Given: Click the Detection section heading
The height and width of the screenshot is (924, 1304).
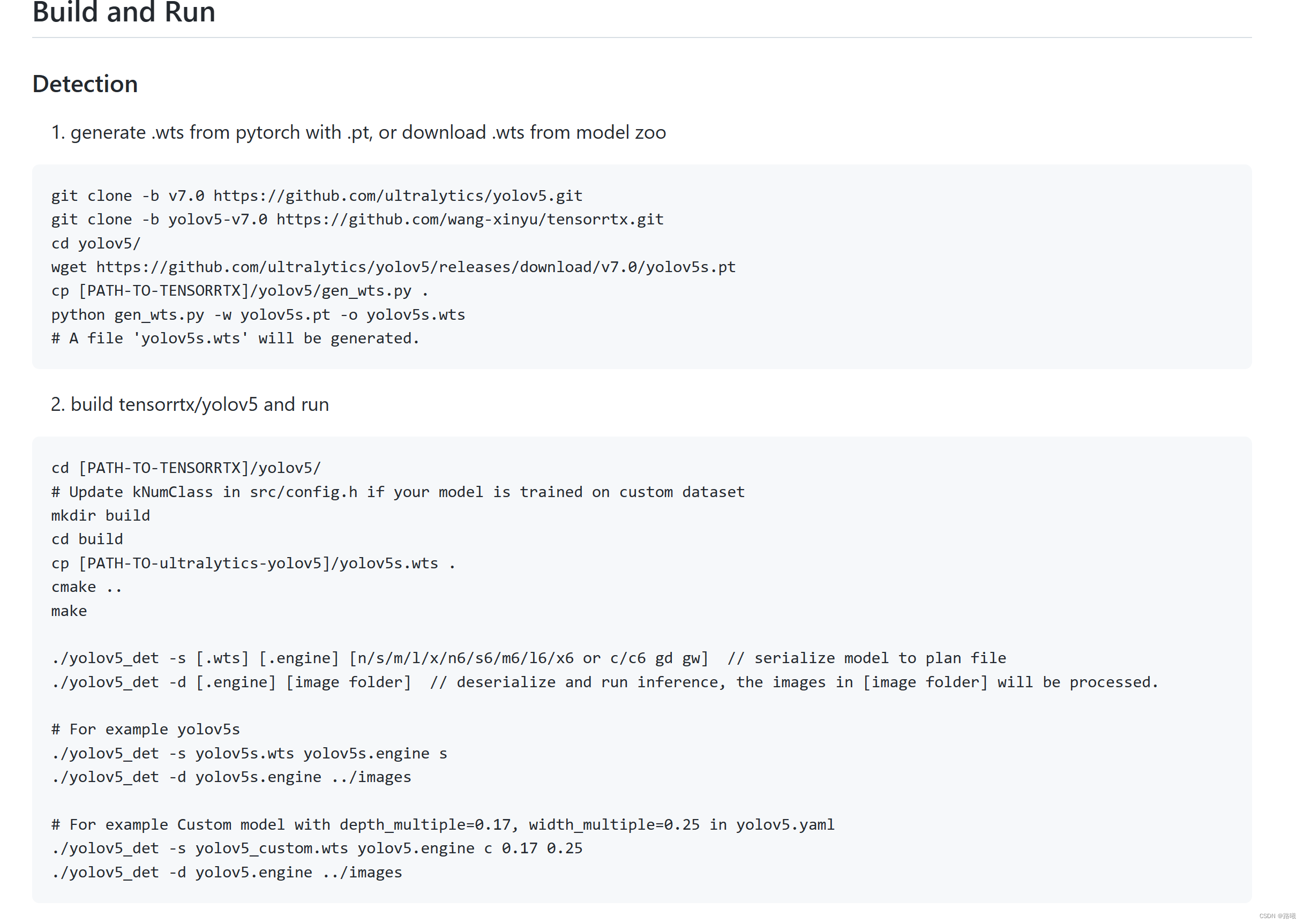Looking at the screenshot, I should [x=85, y=84].
